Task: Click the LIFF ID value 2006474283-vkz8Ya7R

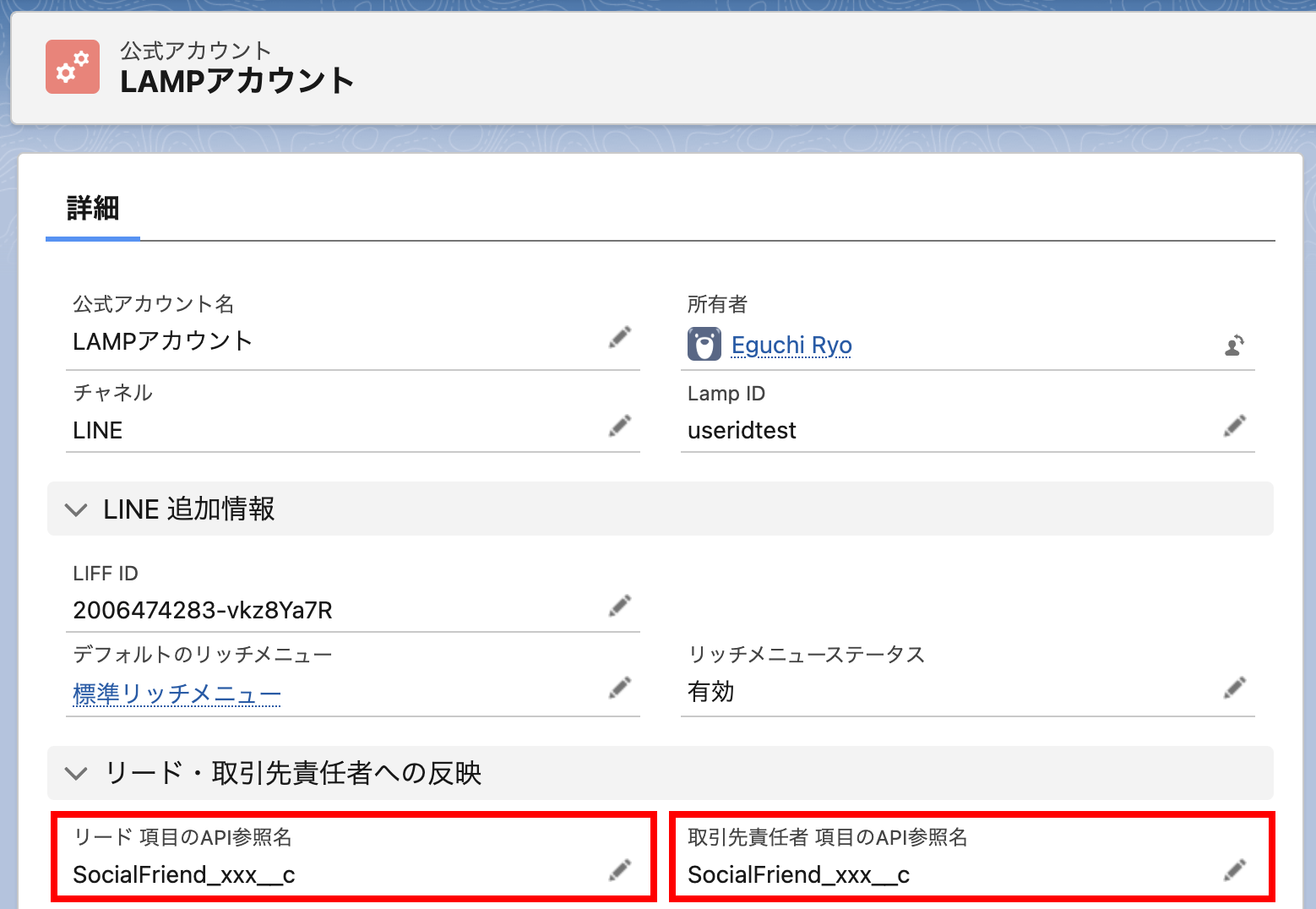Action: [x=203, y=610]
